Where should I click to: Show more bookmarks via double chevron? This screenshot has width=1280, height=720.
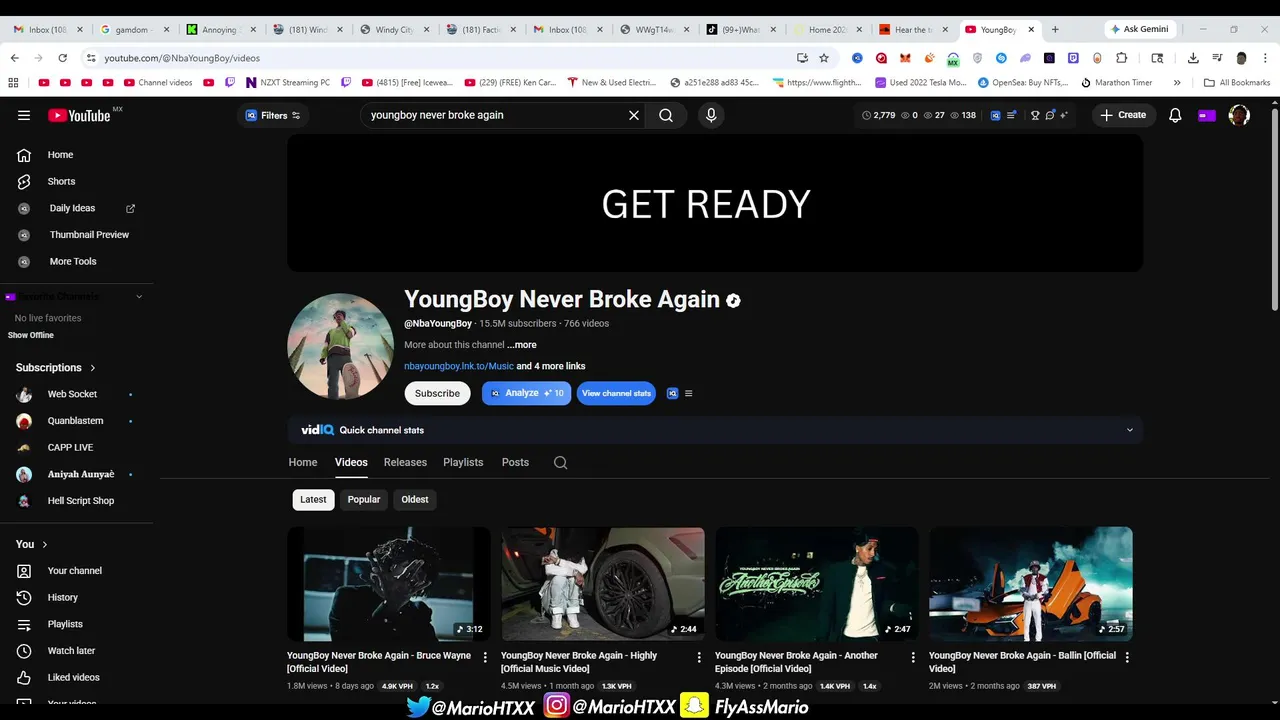(1177, 82)
